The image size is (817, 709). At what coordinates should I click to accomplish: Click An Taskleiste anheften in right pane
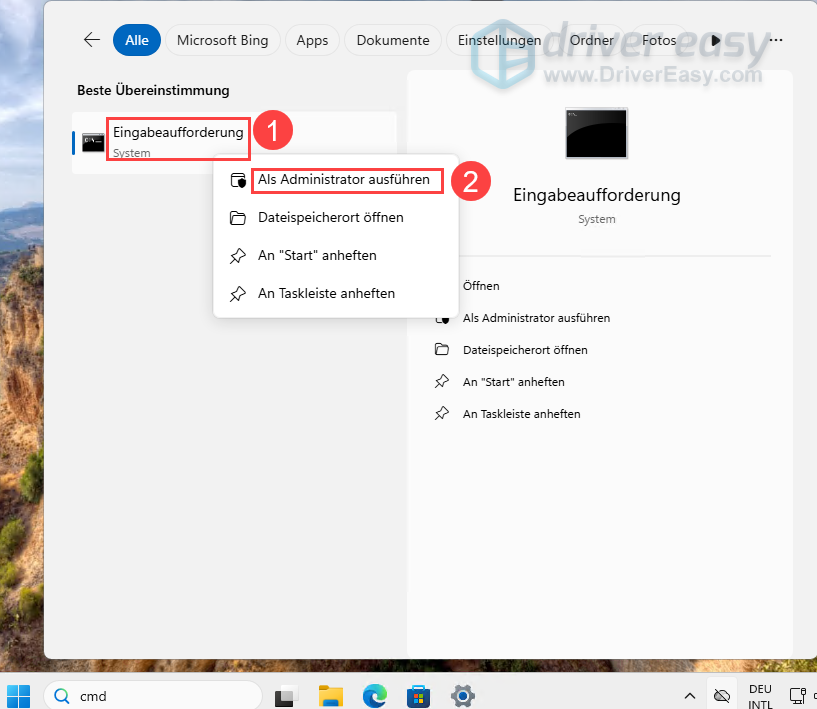[x=521, y=414]
